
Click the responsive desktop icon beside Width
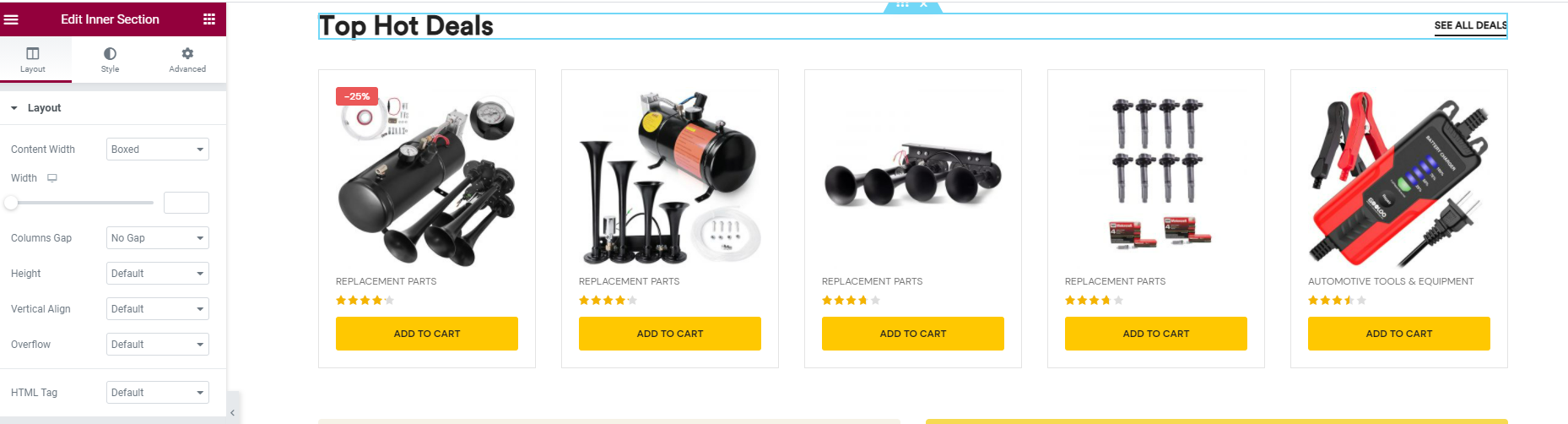pos(52,178)
